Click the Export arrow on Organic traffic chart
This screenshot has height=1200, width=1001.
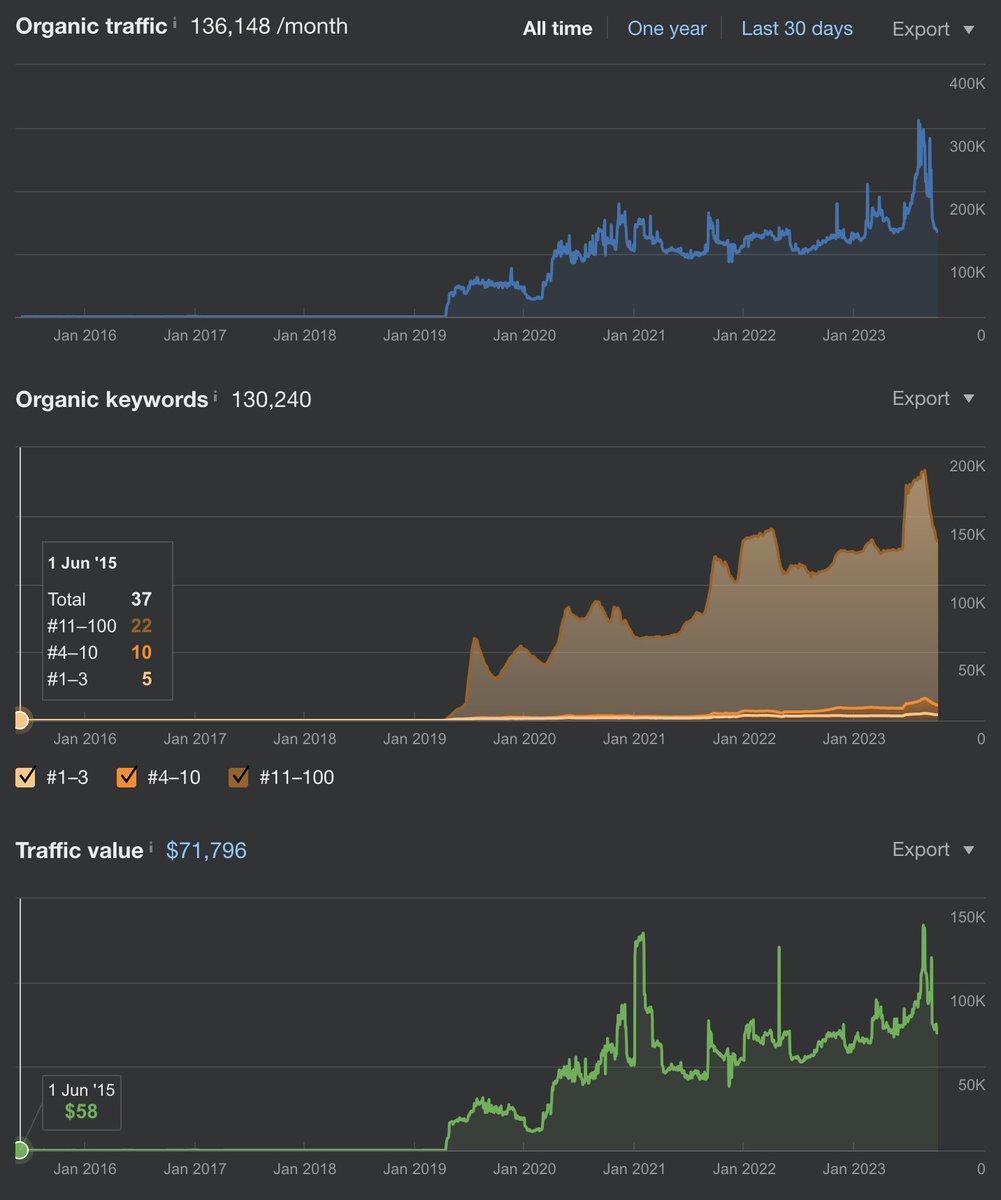point(967,29)
